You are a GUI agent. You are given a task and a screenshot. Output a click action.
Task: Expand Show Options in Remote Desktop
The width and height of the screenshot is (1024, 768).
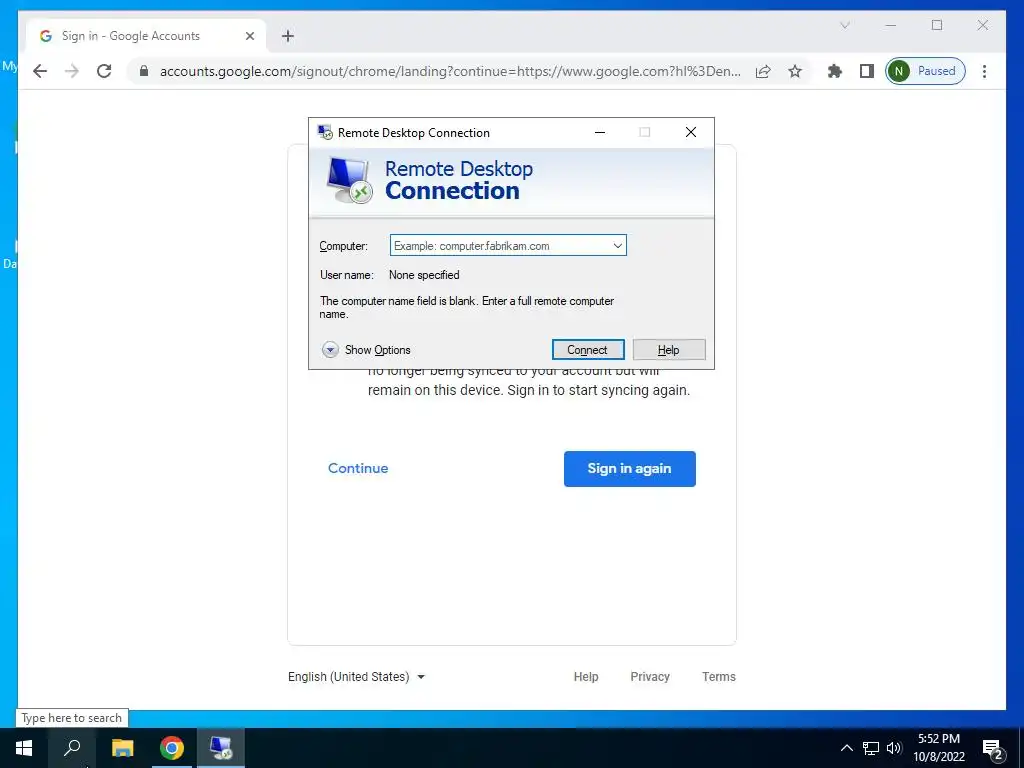click(x=366, y=350)
